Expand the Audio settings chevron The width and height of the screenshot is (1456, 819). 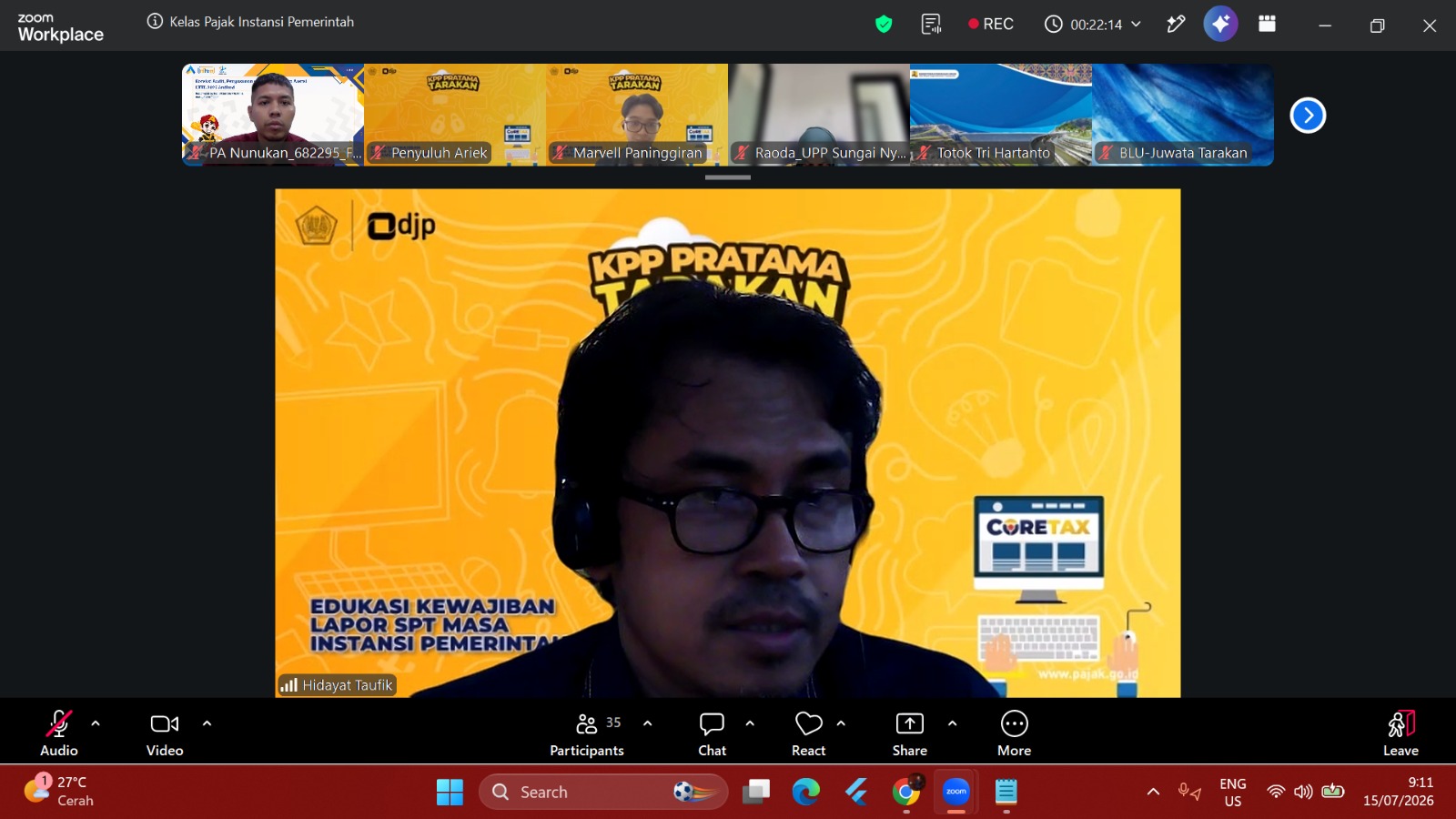click(96, 724)
